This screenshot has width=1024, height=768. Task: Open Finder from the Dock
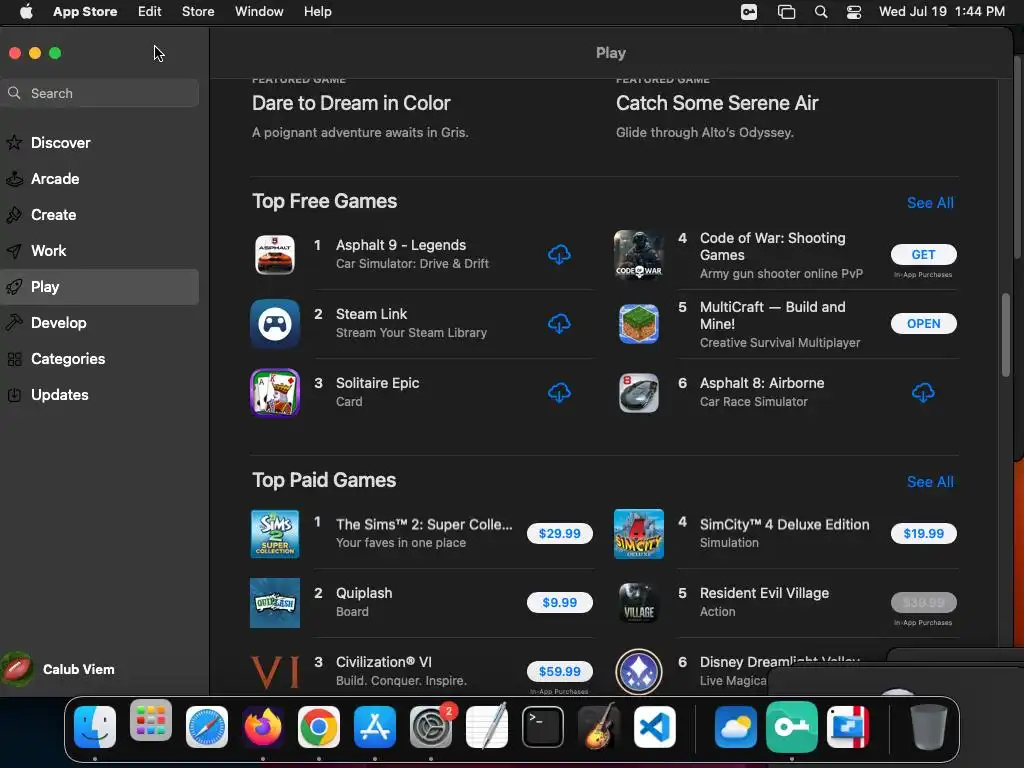[x=95, y=727]
